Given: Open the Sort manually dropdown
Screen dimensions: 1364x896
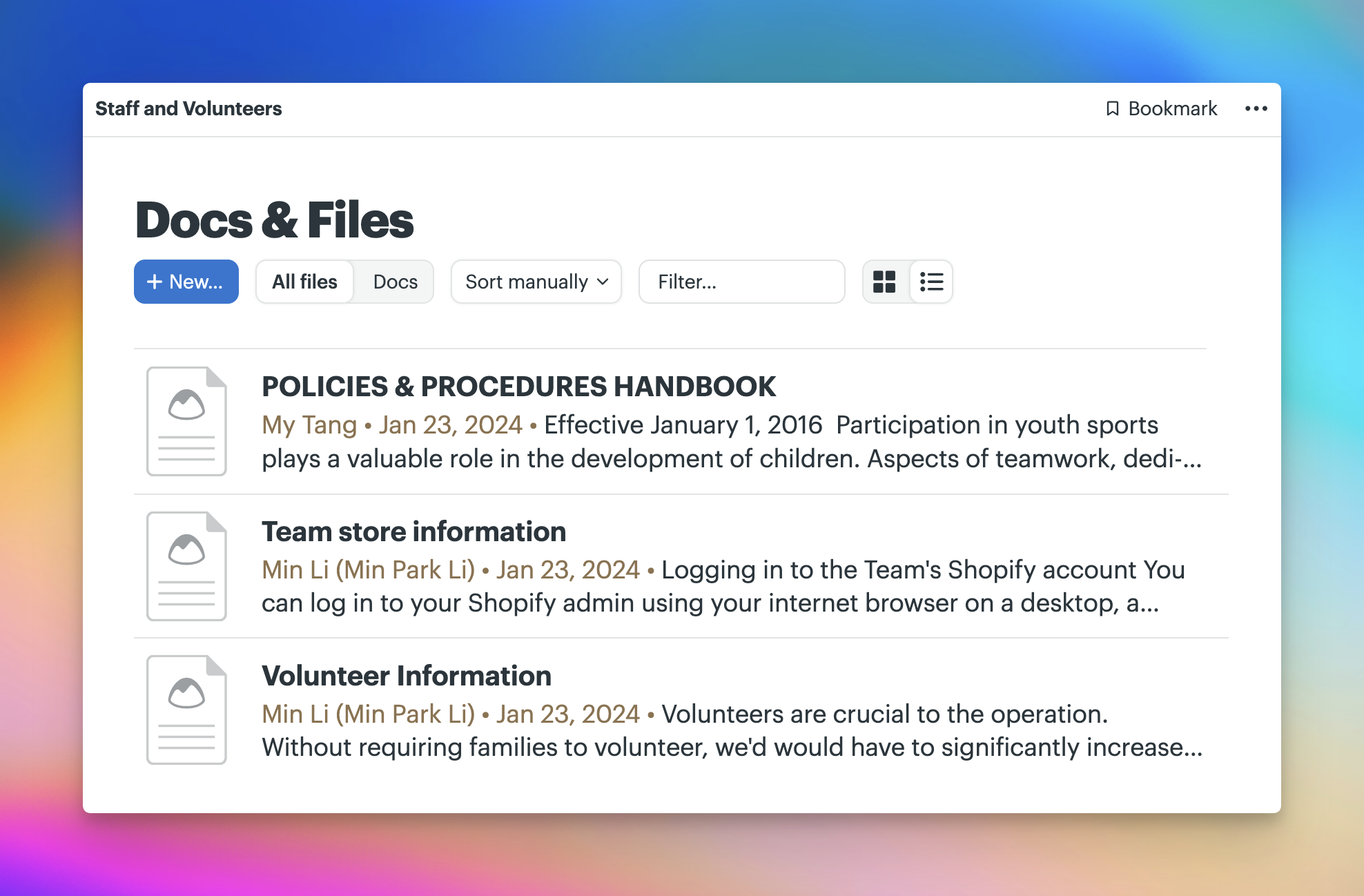Looking at the screenshot, I should 536,282.
